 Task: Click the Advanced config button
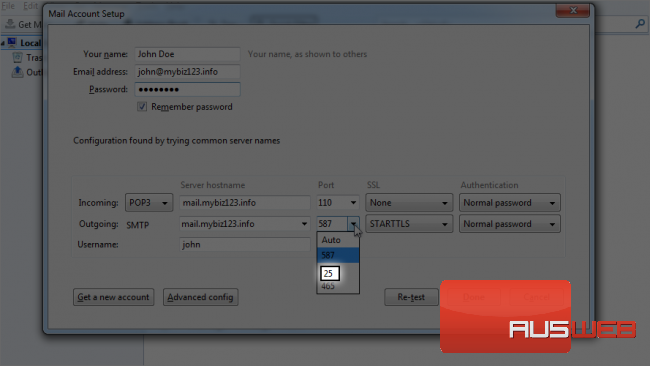click(x=200, y=297)
